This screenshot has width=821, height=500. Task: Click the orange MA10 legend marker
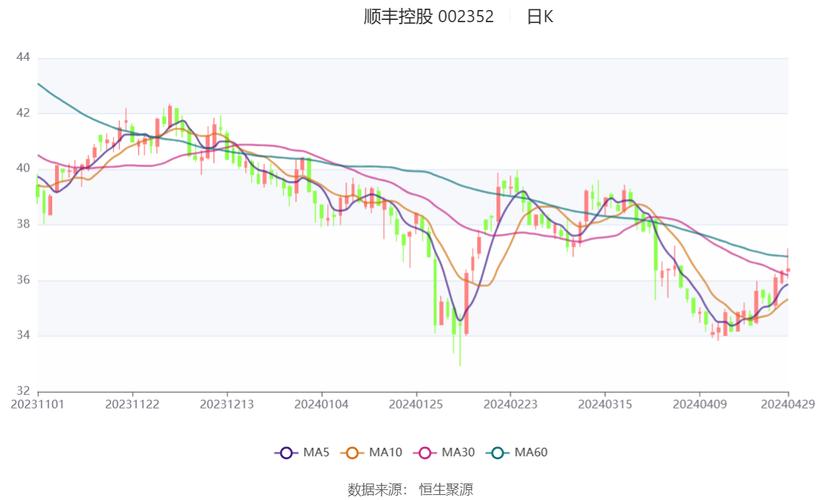click(354, 453)
